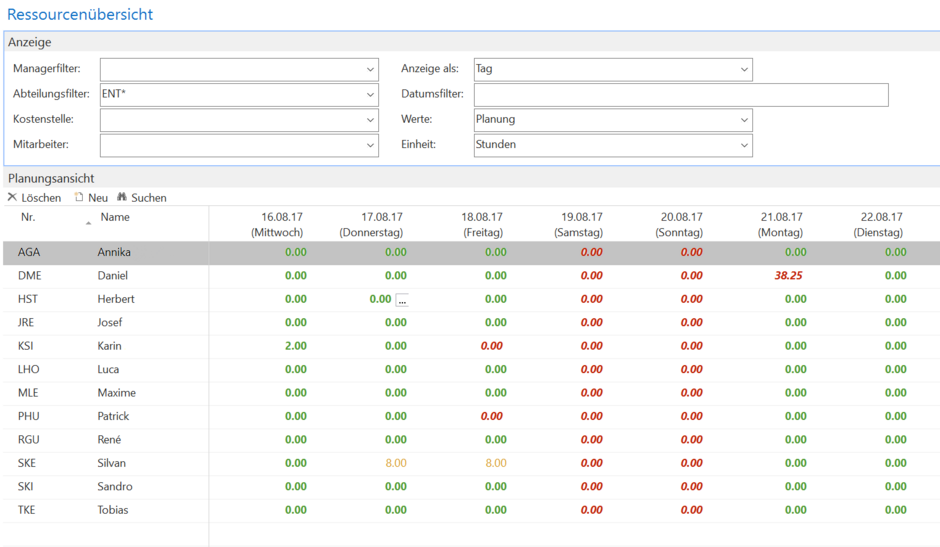The height and width of the screenshot is (547, 940).
Task: Expand the Abteilungsfilter dropdown
Action: 370,95
